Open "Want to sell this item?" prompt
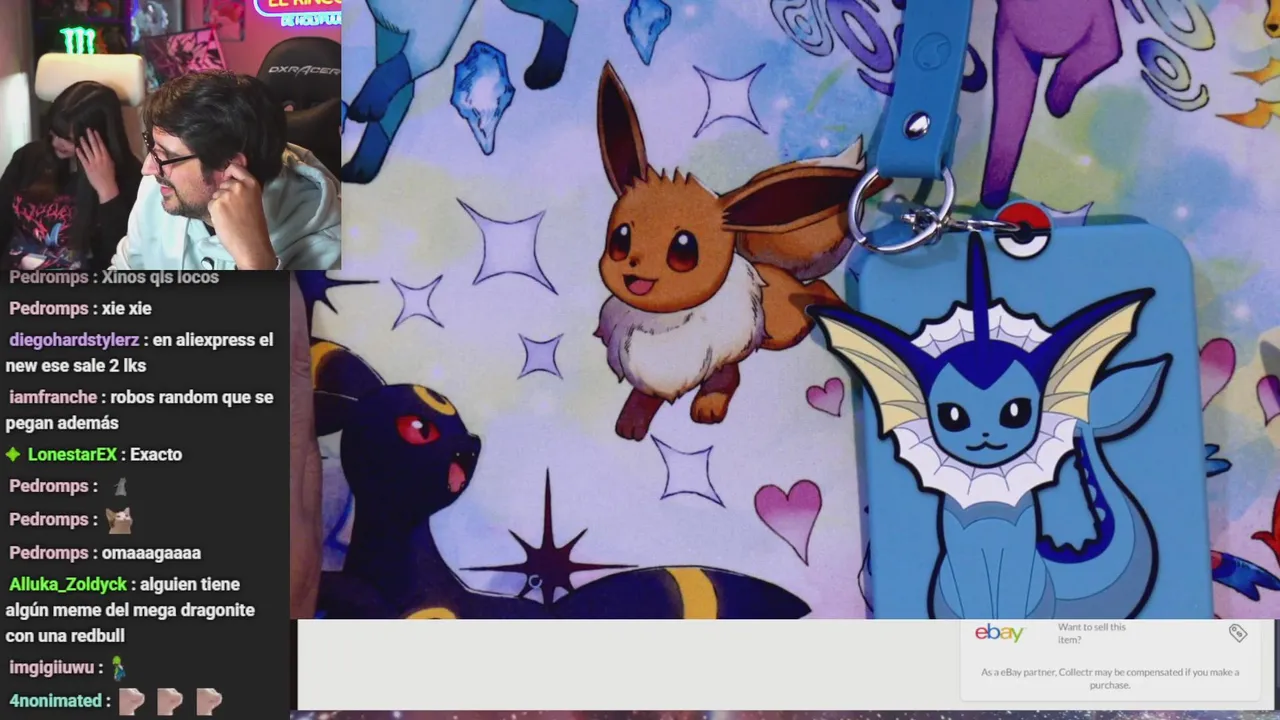Image resolution: width=1280 pixels, height=720 pixels. (1092, 633)
